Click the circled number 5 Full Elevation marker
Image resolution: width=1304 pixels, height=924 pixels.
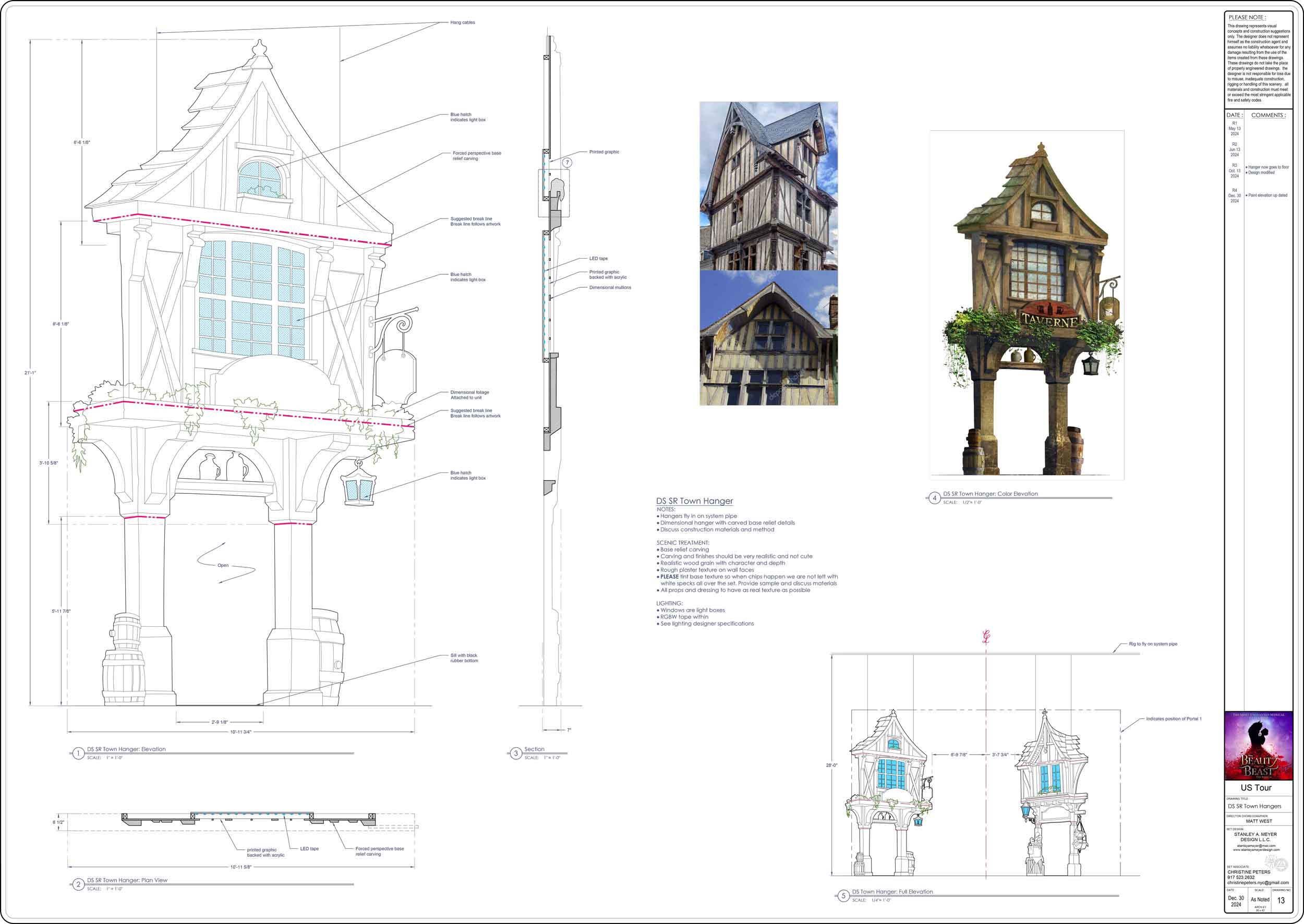843,895
